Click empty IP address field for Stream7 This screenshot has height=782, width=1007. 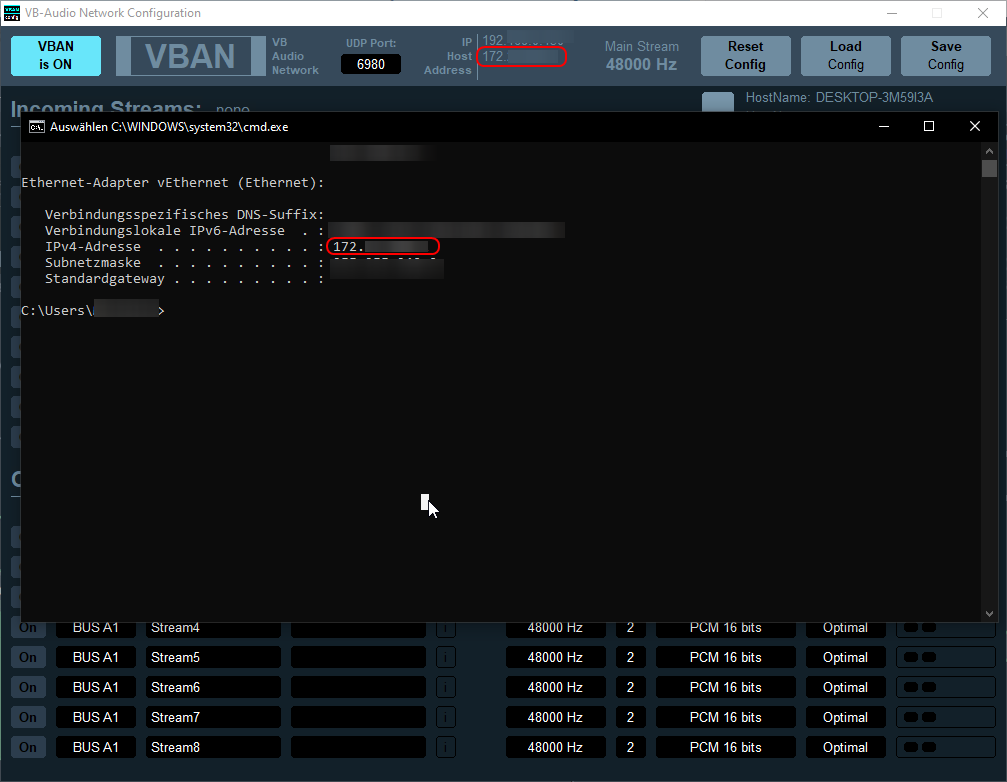click(x=358, y=717)
